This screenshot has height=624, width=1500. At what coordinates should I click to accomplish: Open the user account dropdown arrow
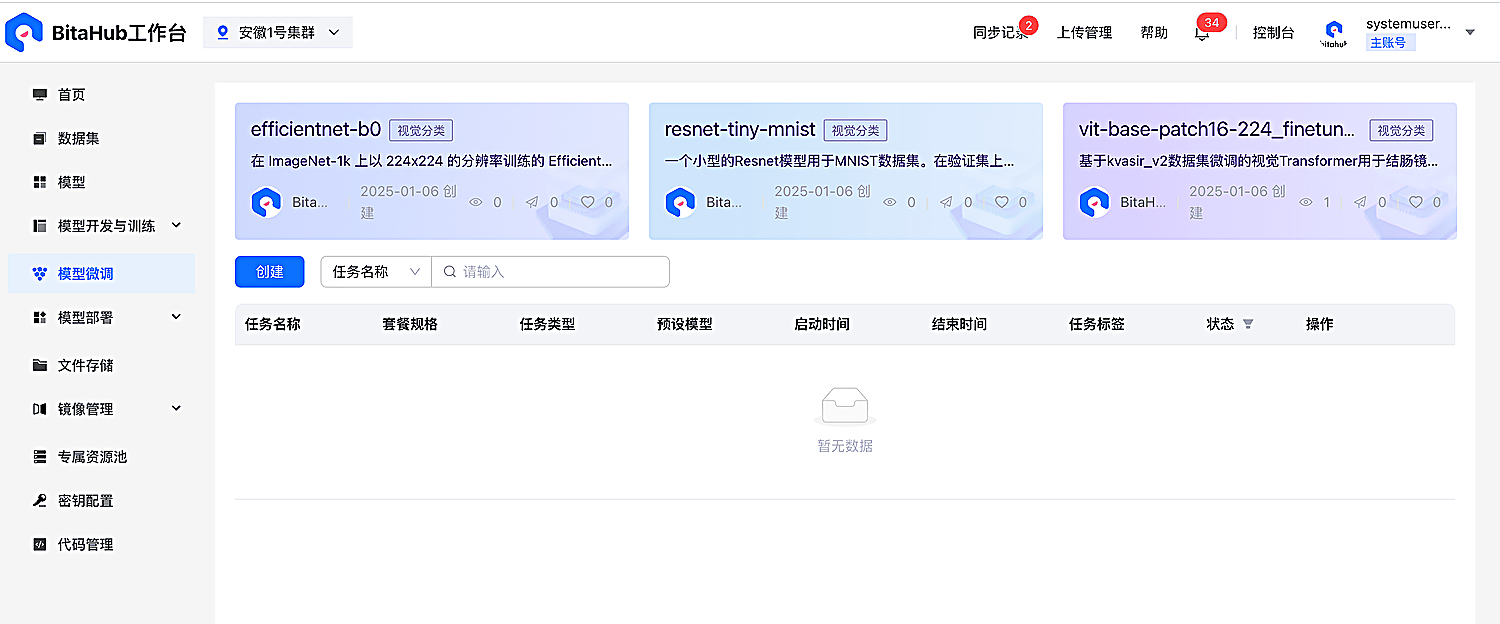click(x=1470, y=32)
